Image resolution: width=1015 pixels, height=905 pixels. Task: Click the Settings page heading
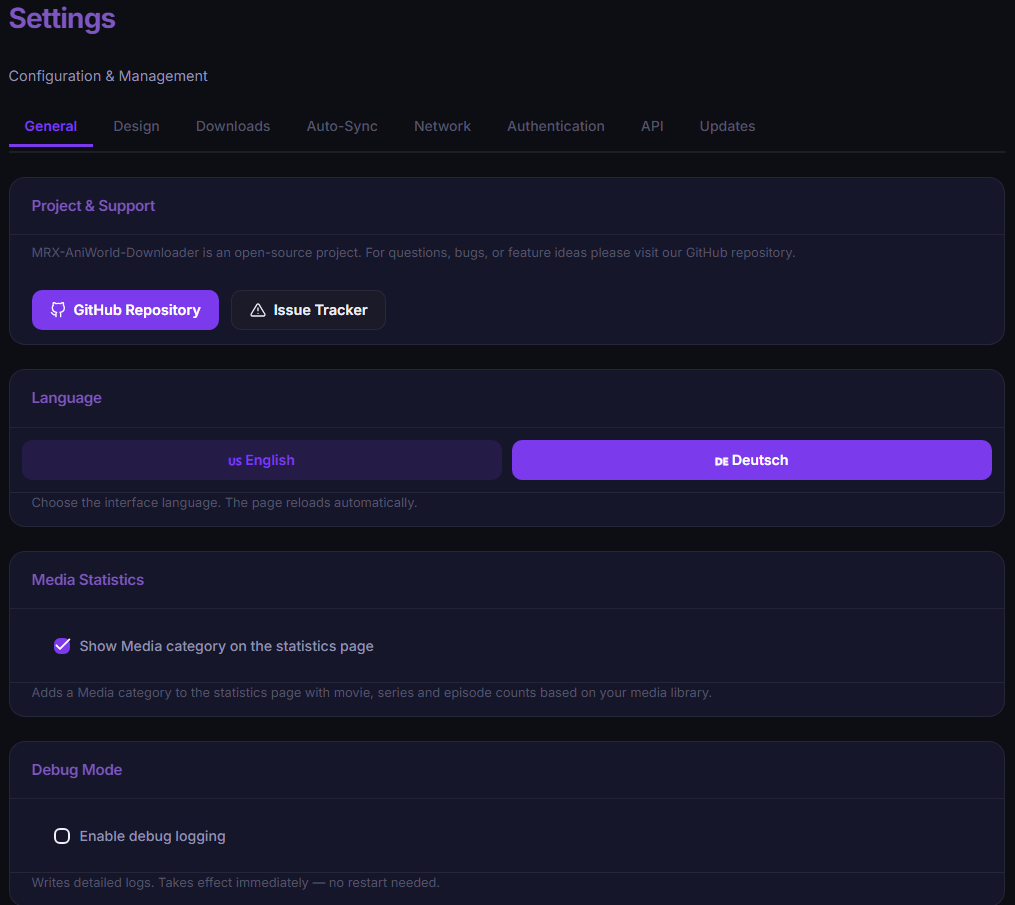pos(62,18)
